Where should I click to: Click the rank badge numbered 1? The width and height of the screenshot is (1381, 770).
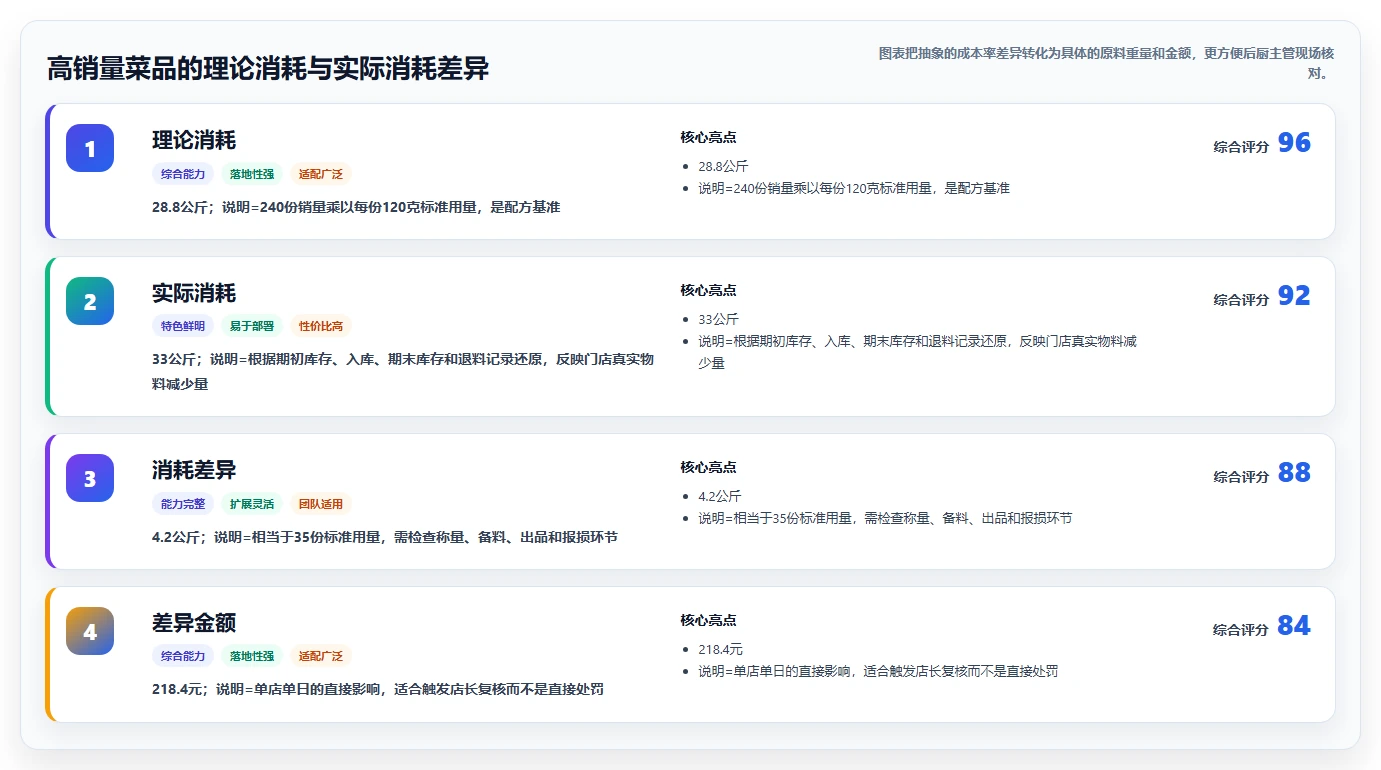90,148
